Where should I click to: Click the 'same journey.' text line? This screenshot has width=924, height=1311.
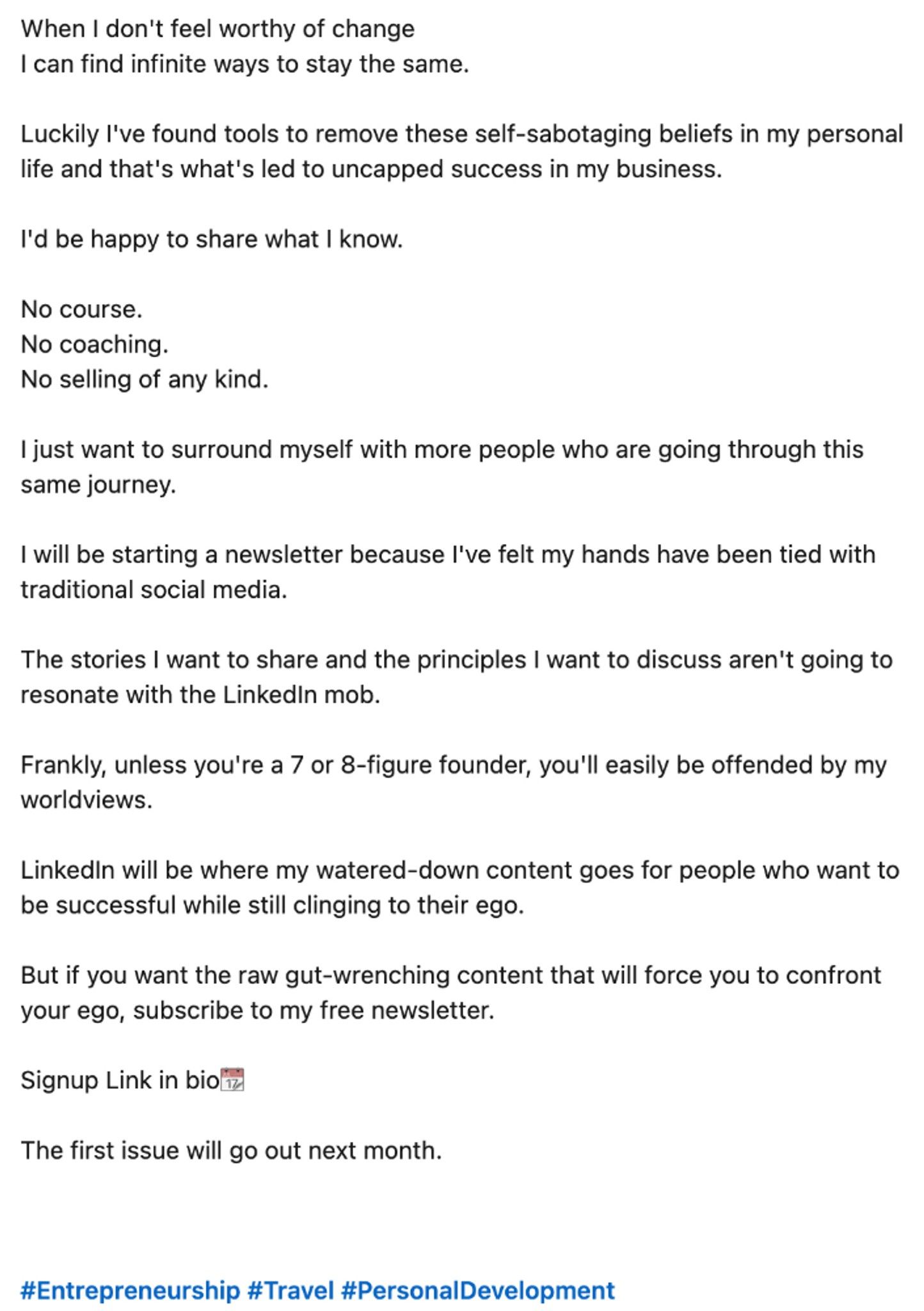point(99,485)
